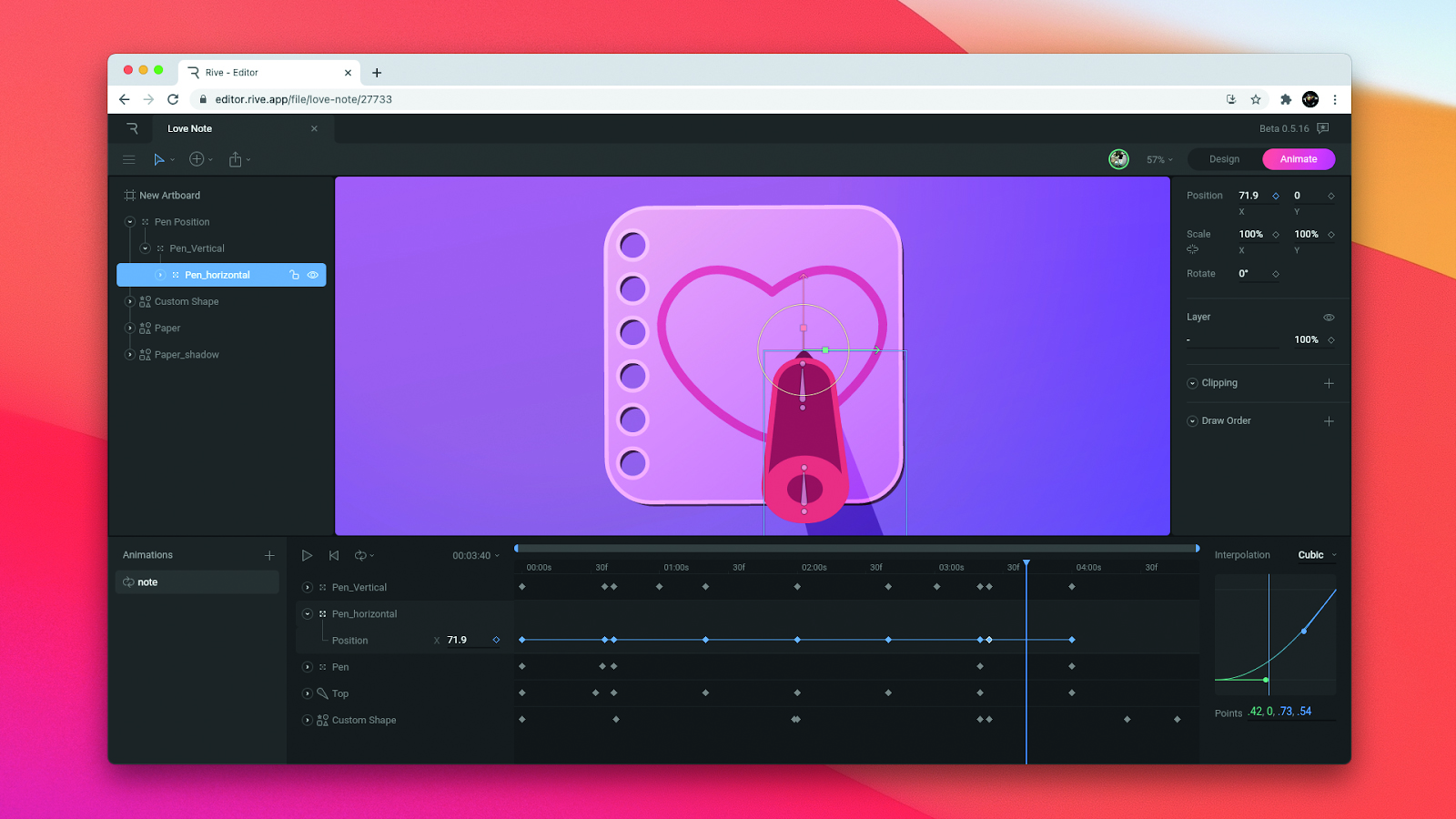Image resolution: width=1456 pixels, height=819 pixels.
Task: Select the Love Note file tab
Action: (190, 128)
